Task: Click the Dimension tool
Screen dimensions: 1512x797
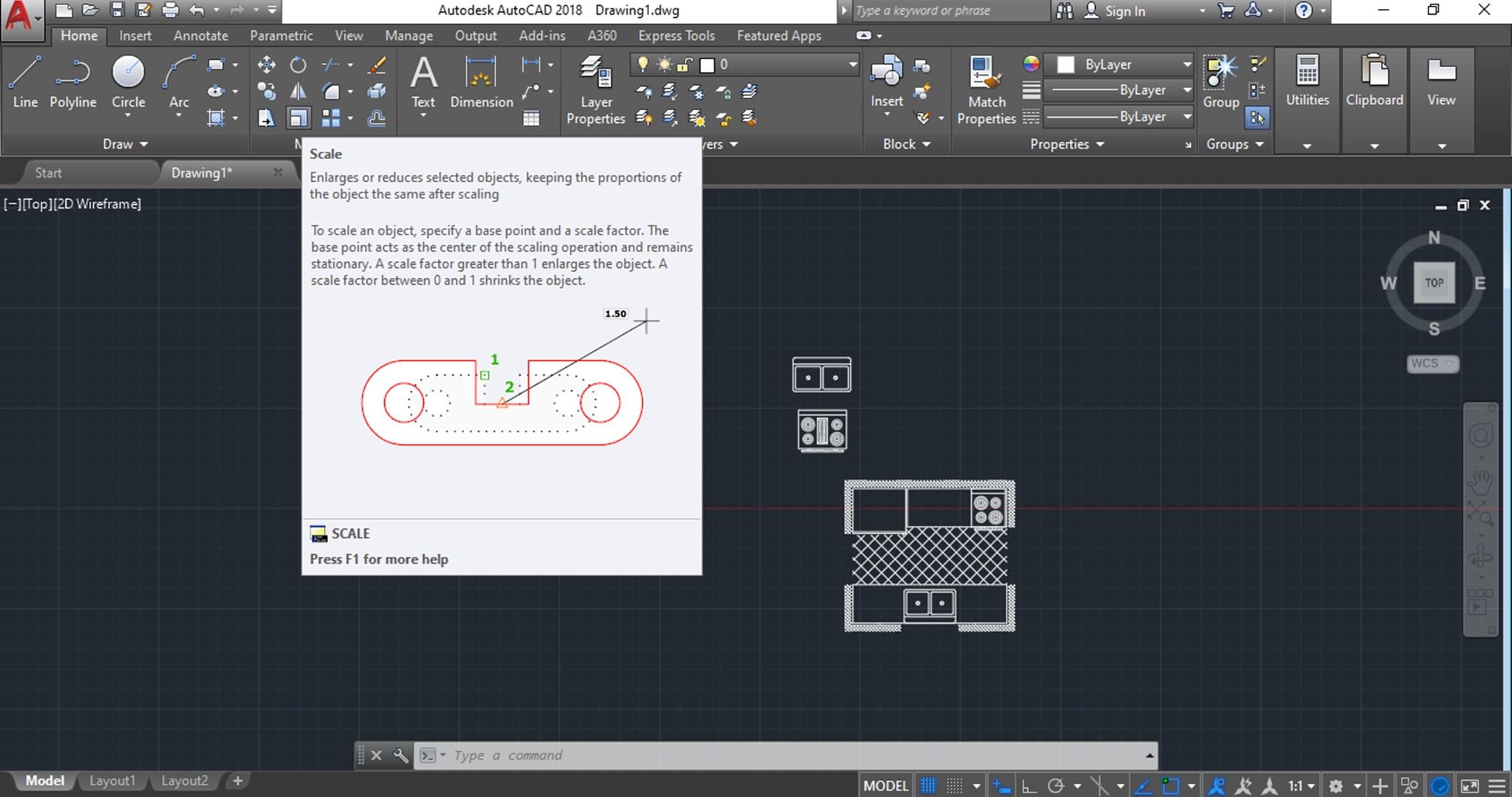Action: (481, 82)
